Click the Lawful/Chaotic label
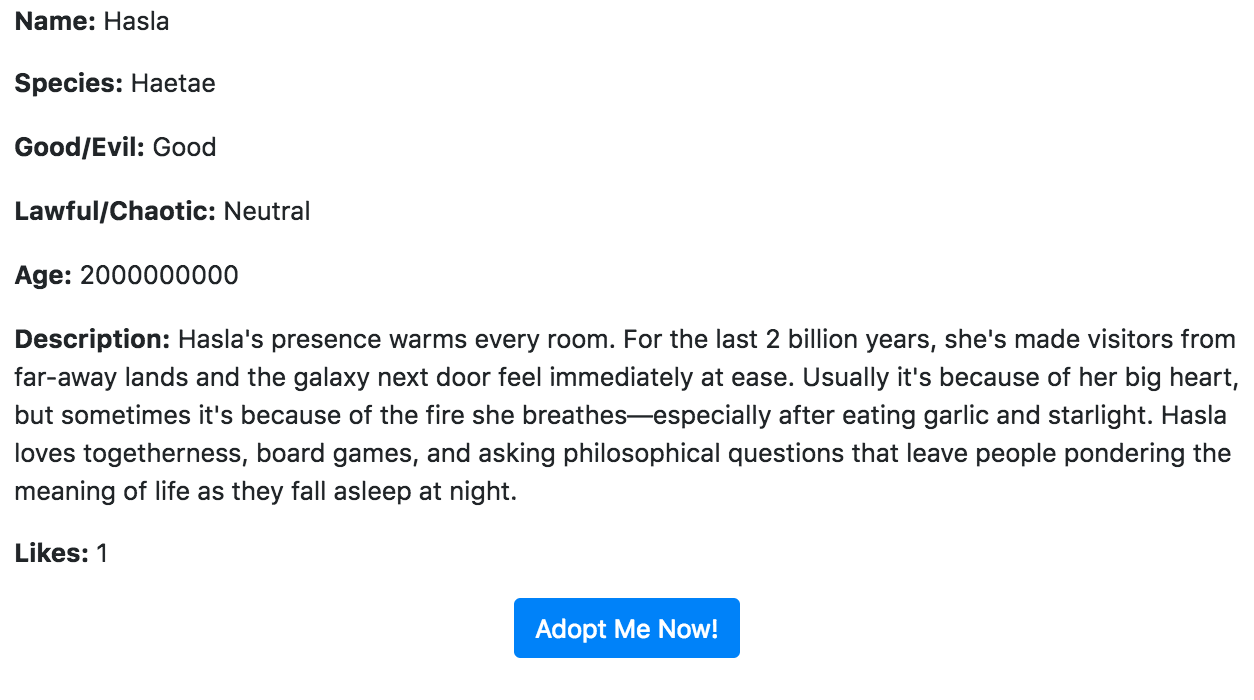This screenshot has height=700, width=1254. point(116,212)
